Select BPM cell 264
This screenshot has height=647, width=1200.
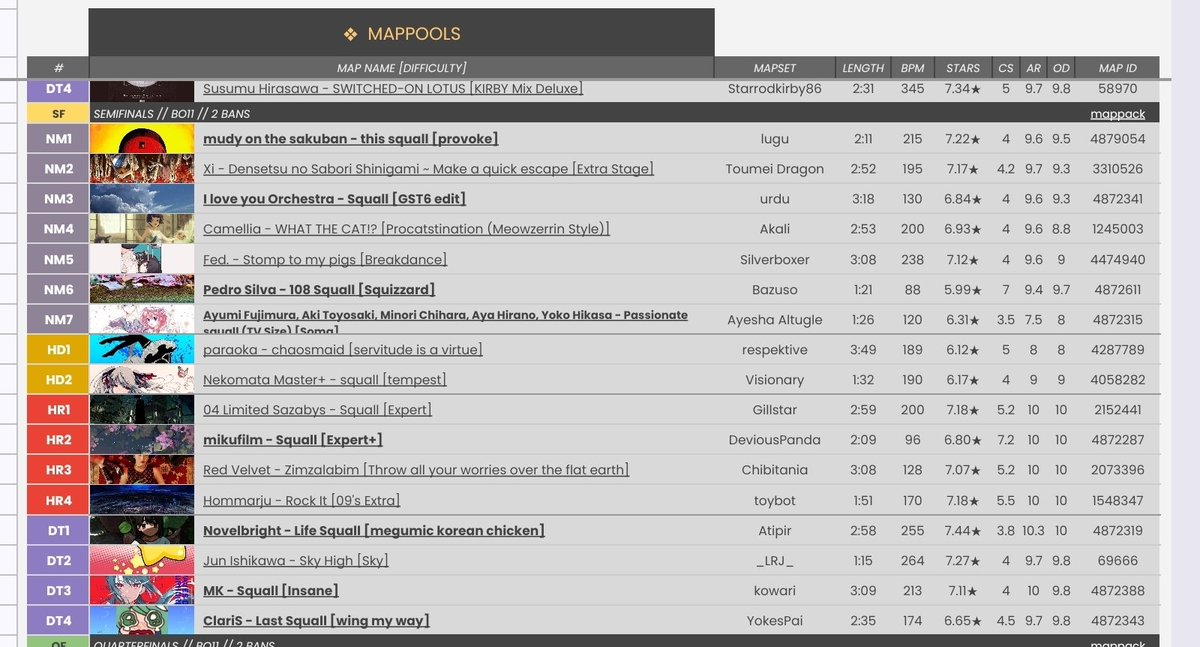point(912,561)
